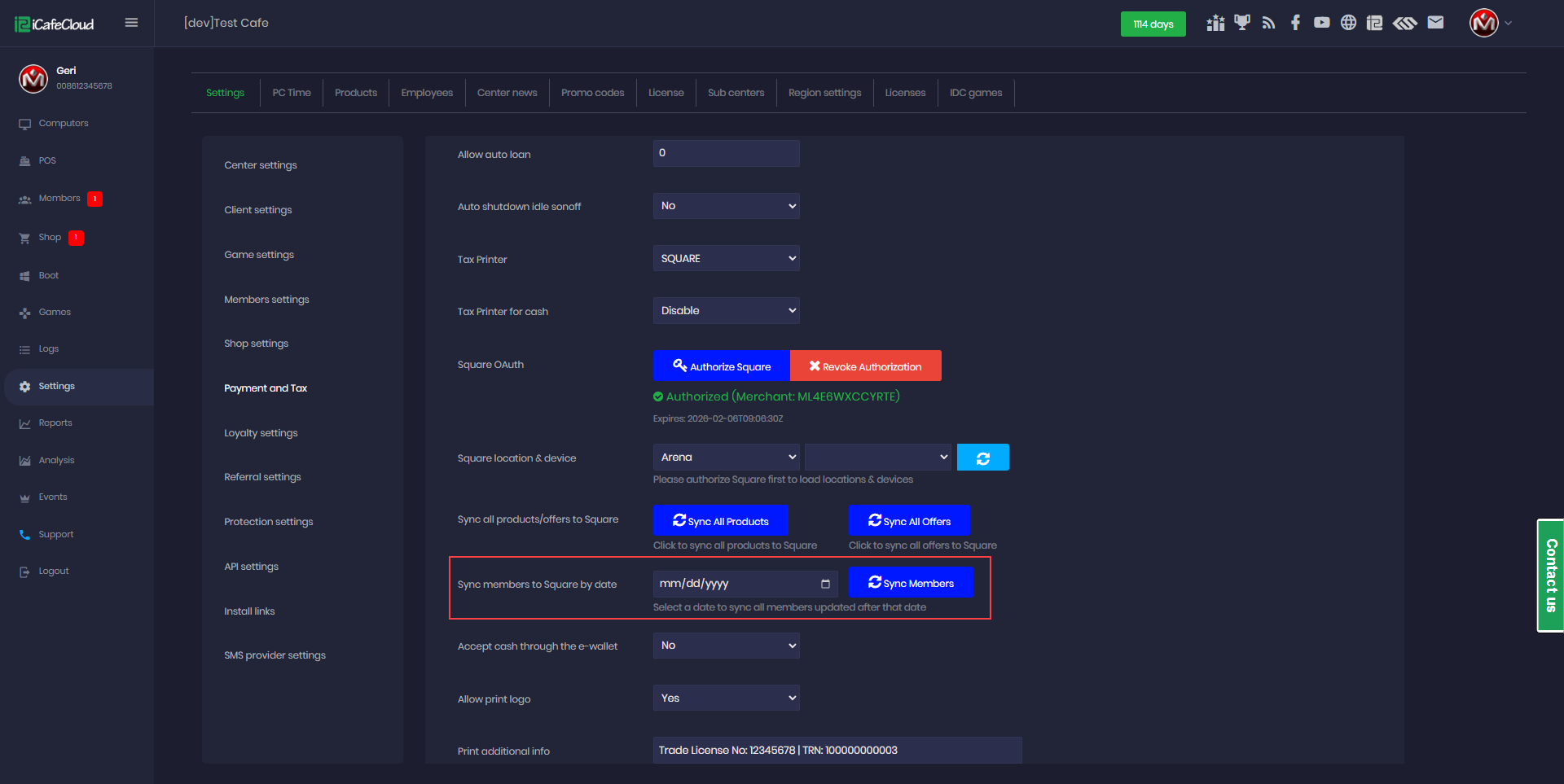Select Loyalty settings in the settings list
Viewport: 1564px width, 784px height.
pos(261,433)
